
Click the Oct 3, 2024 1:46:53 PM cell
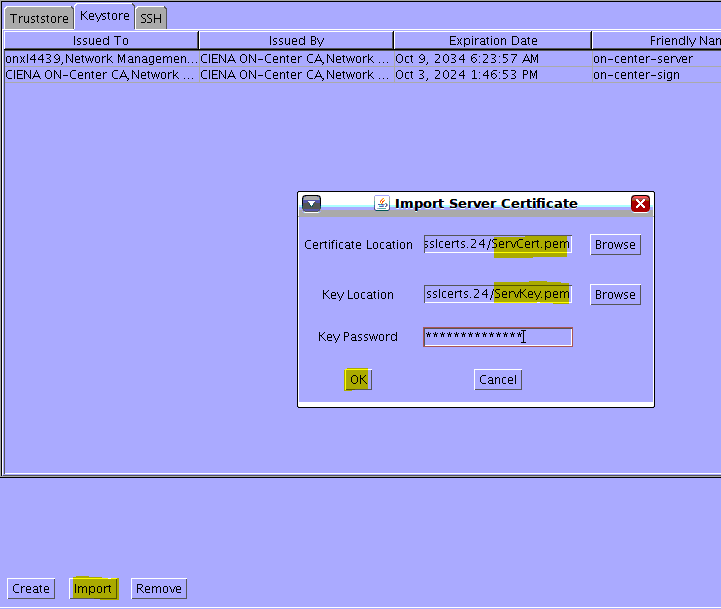click(492, 75)
